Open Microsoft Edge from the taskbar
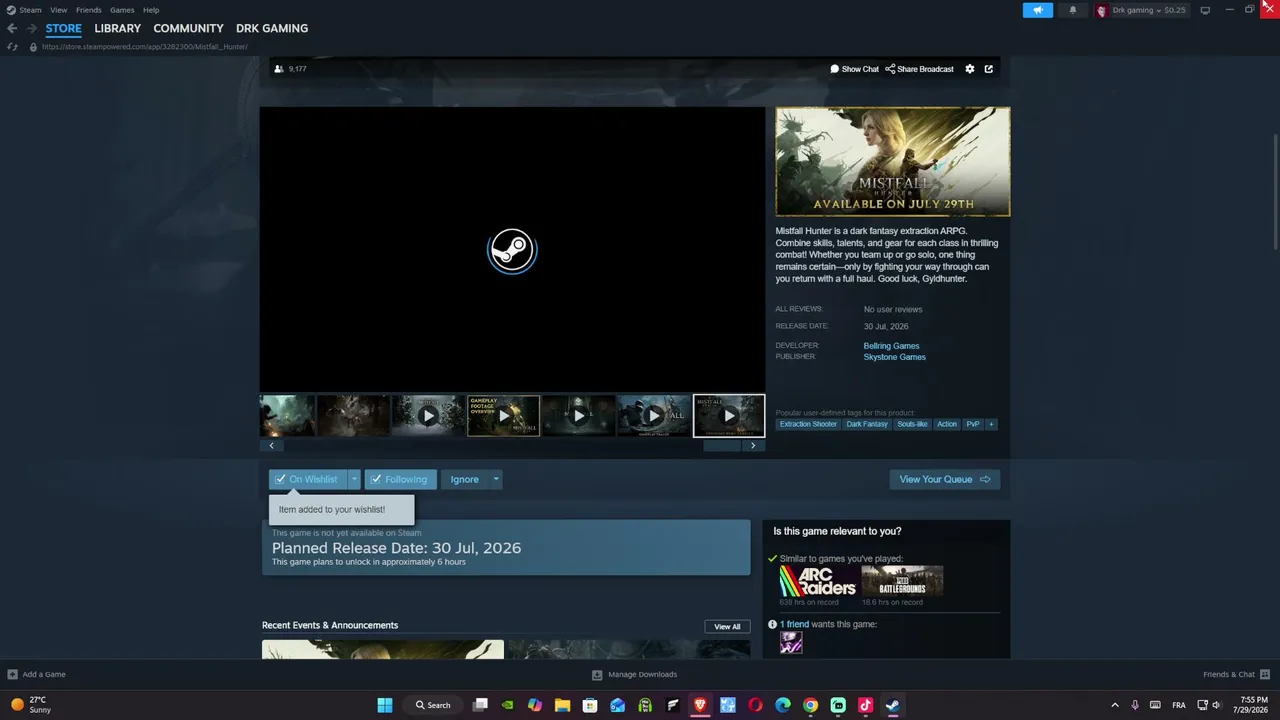 (783, 705)
